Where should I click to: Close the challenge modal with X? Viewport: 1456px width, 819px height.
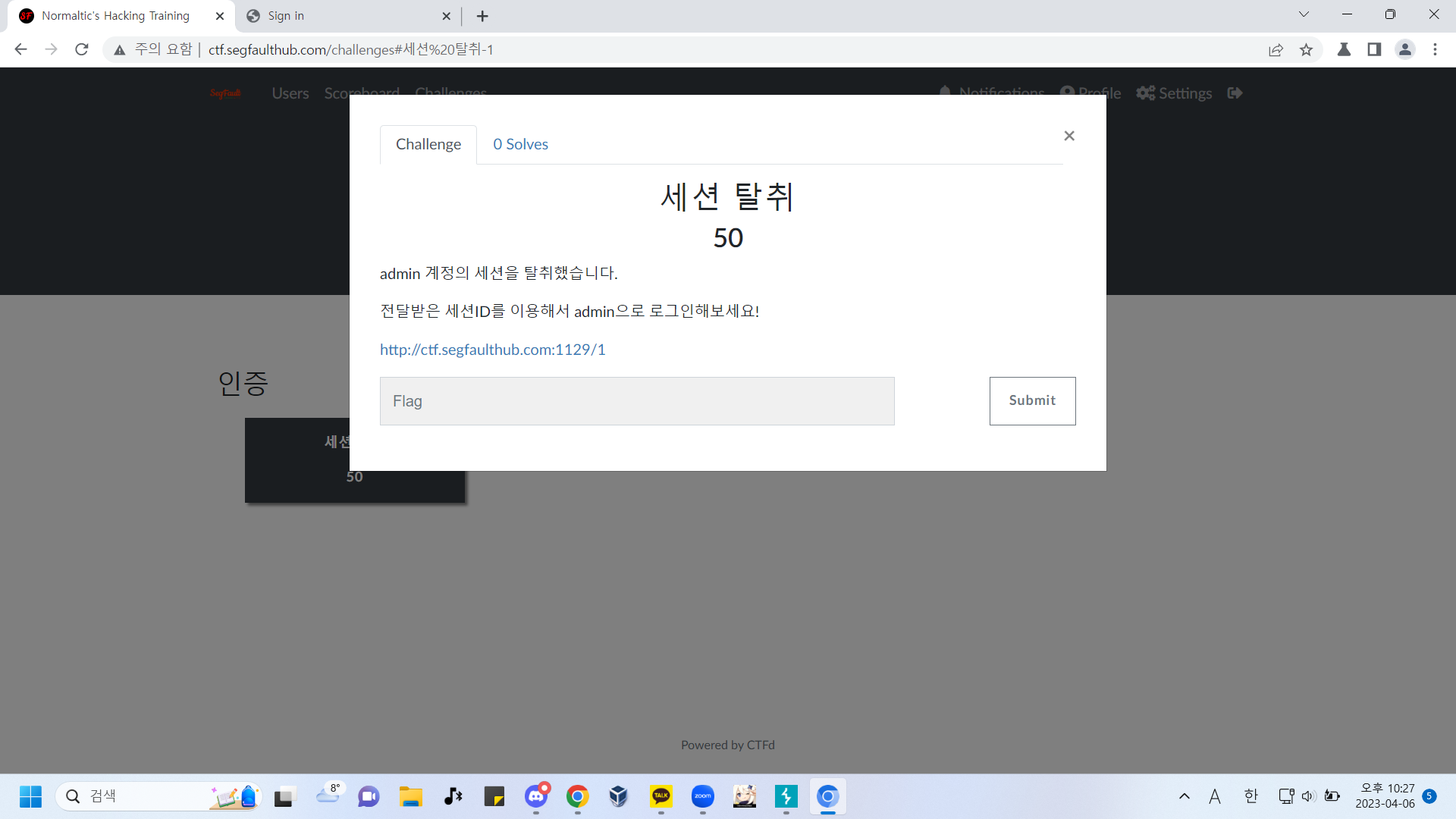(x=1069, y=136)
